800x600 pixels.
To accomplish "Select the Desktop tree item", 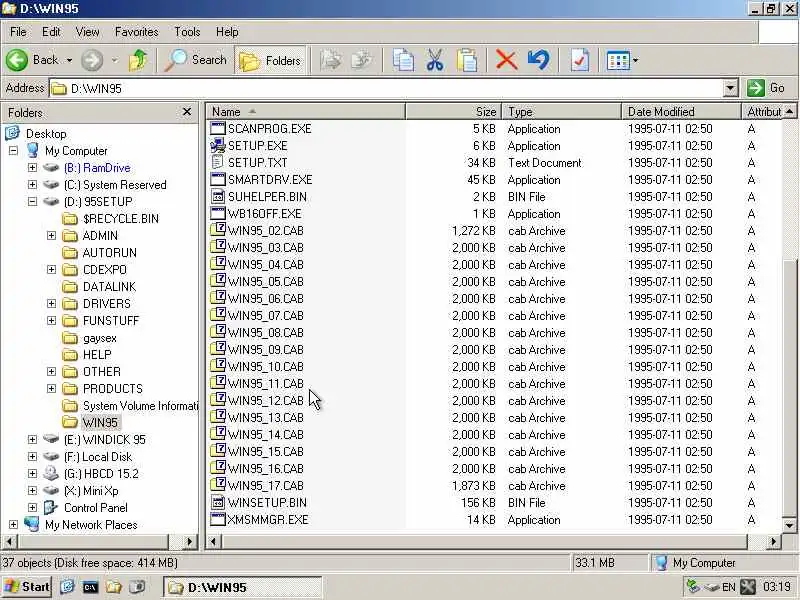I will click(46, 134).
